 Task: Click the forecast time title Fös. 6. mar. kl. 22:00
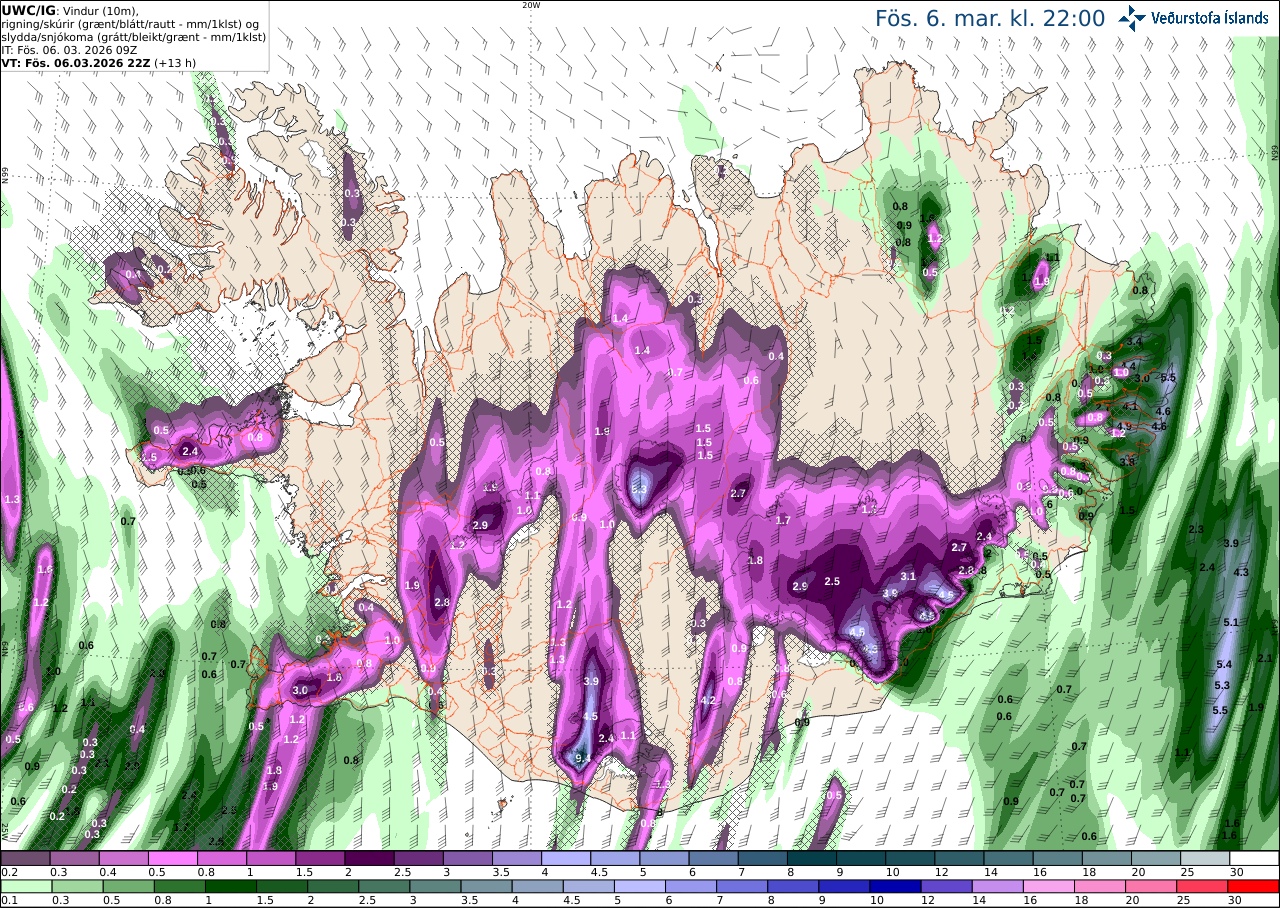point(990,19)
